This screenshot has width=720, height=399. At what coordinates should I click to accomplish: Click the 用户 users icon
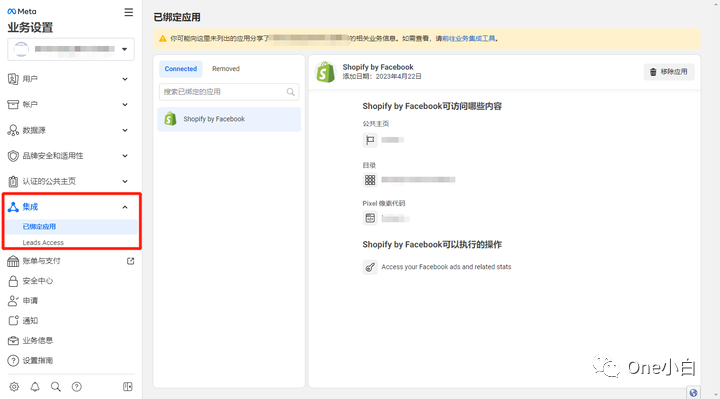[13, 79]
